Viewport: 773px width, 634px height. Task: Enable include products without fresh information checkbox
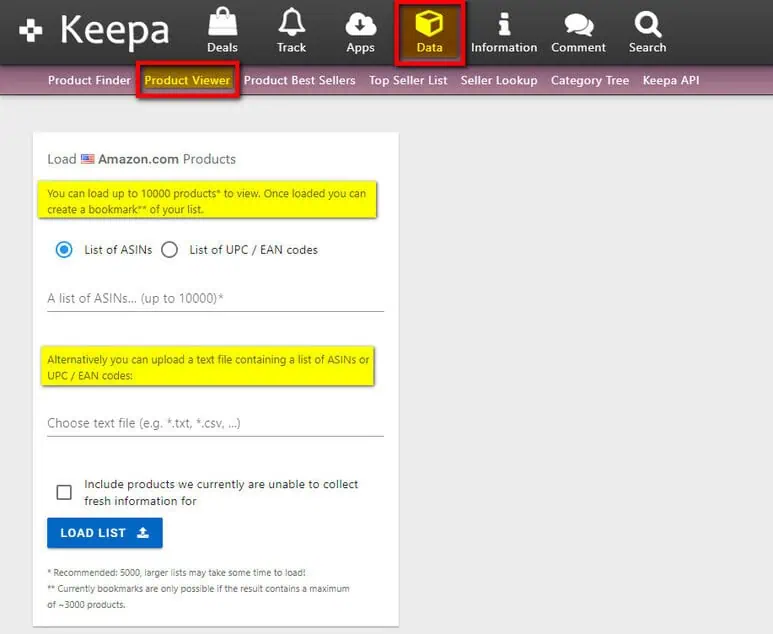[x=64, y=492]
